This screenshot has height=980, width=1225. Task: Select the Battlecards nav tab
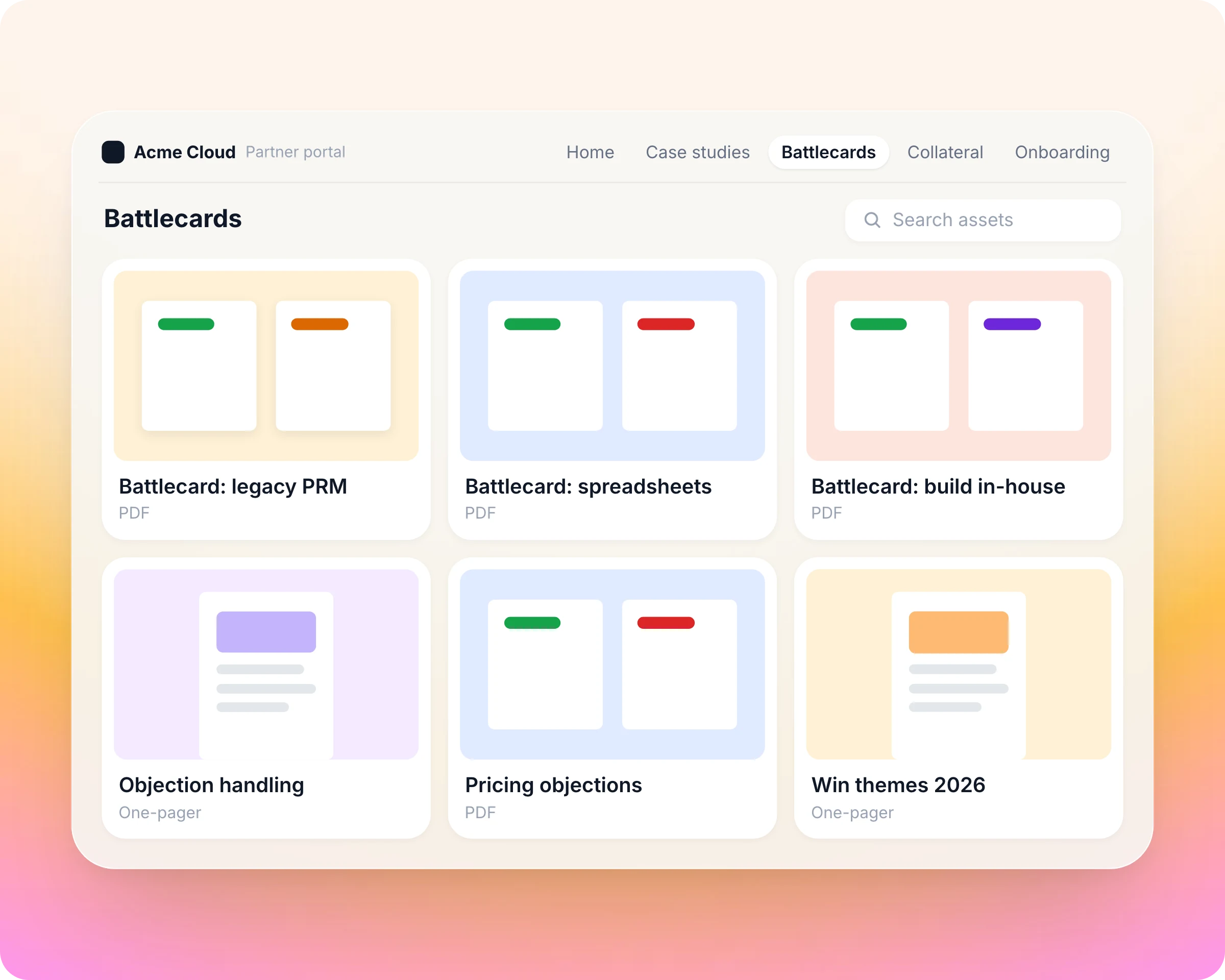tap(828, 152)
